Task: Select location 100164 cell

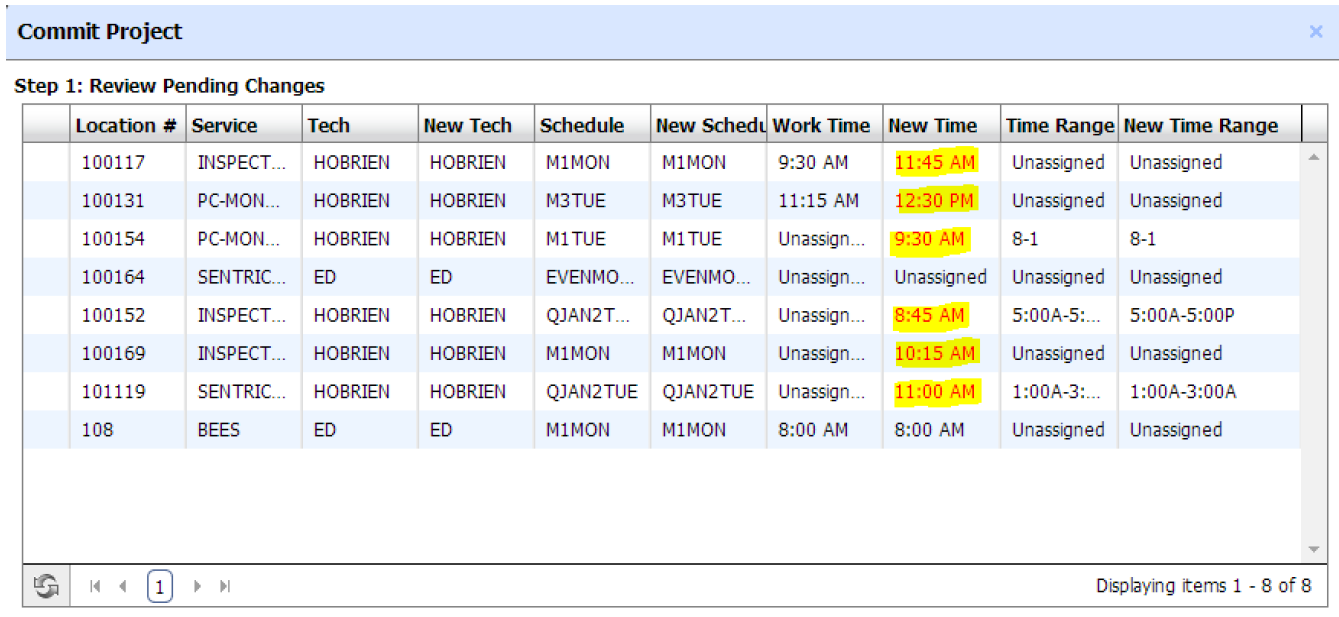Action: pos(113,278)
